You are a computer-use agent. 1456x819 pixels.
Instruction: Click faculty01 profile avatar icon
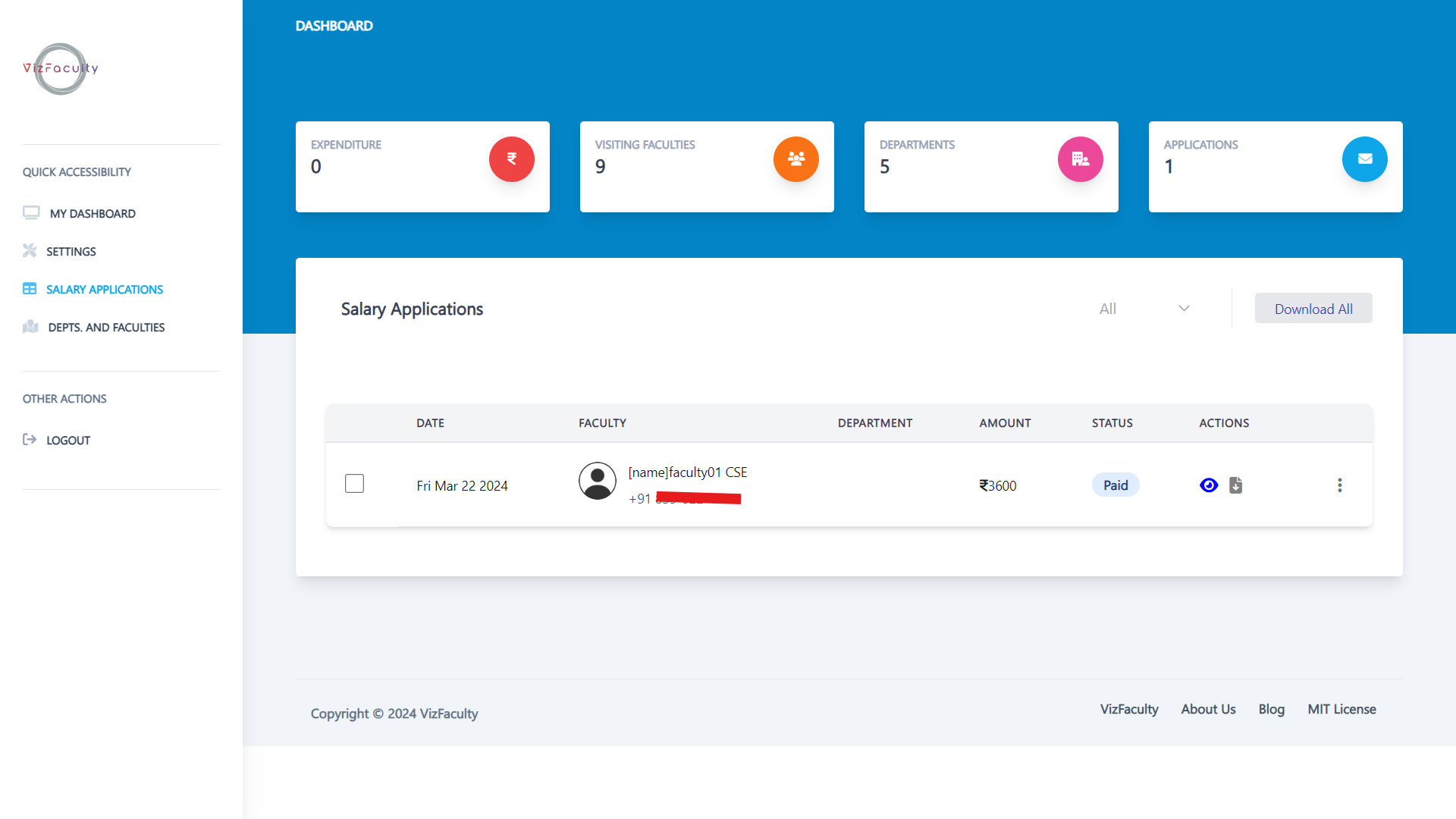(598, 481)
